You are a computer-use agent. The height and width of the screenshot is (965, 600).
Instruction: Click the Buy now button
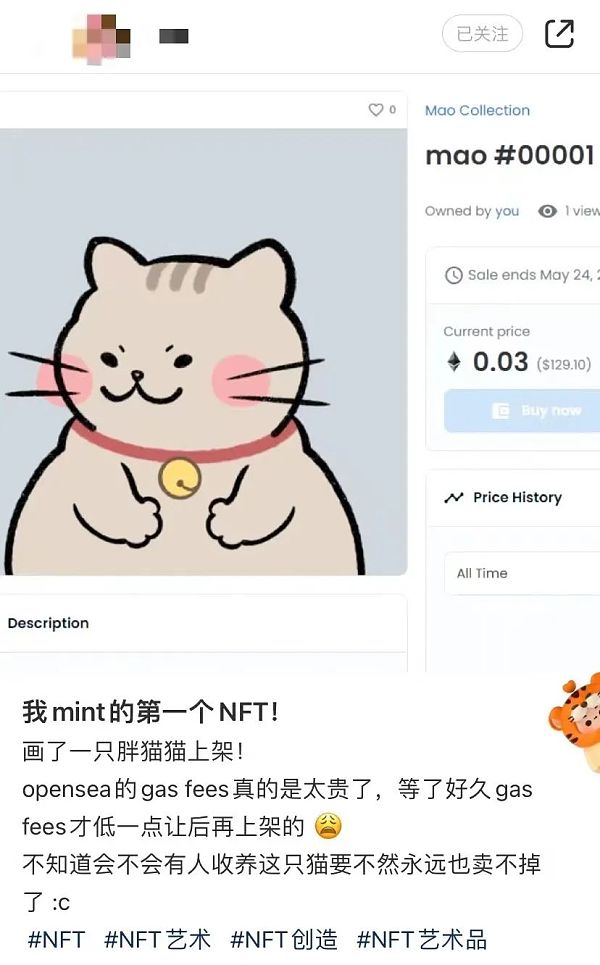click(522, 410)
